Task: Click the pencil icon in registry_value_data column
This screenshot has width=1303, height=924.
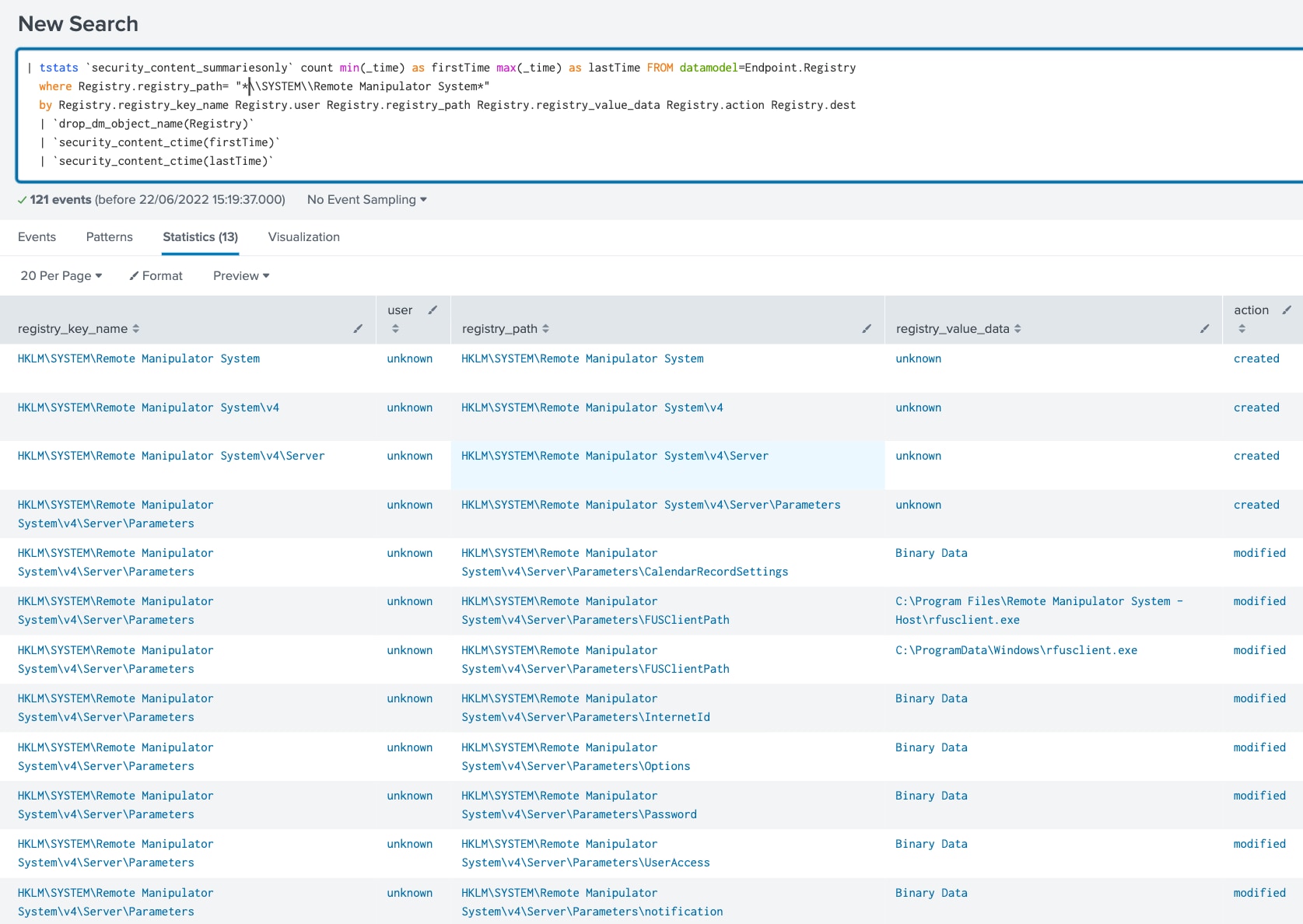Action: pos(1204,329)
